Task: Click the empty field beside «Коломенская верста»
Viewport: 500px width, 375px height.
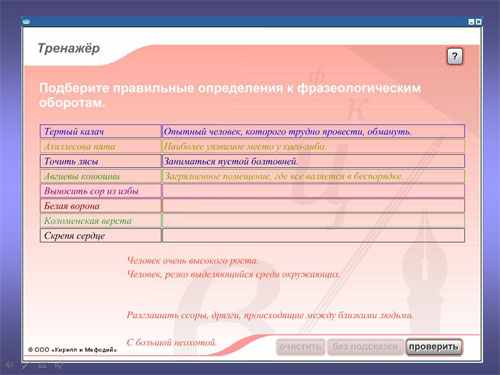Action: pyautogui.click(x=313, y=220)
